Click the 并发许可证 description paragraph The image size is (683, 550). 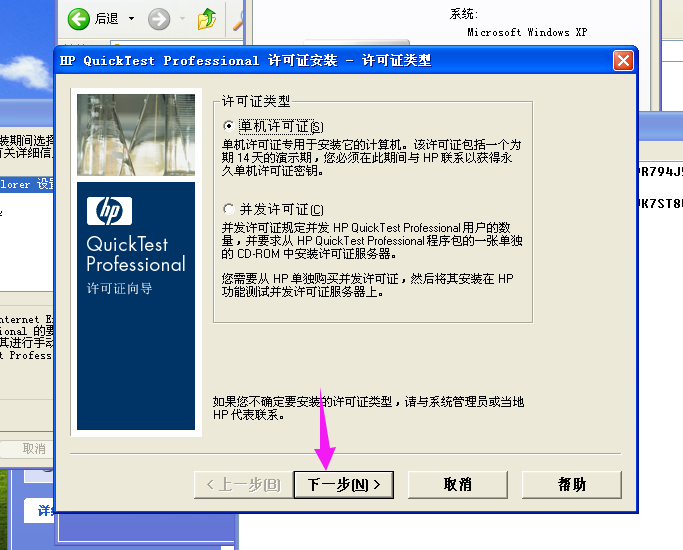pyautogui.click(x=372, y=240)
